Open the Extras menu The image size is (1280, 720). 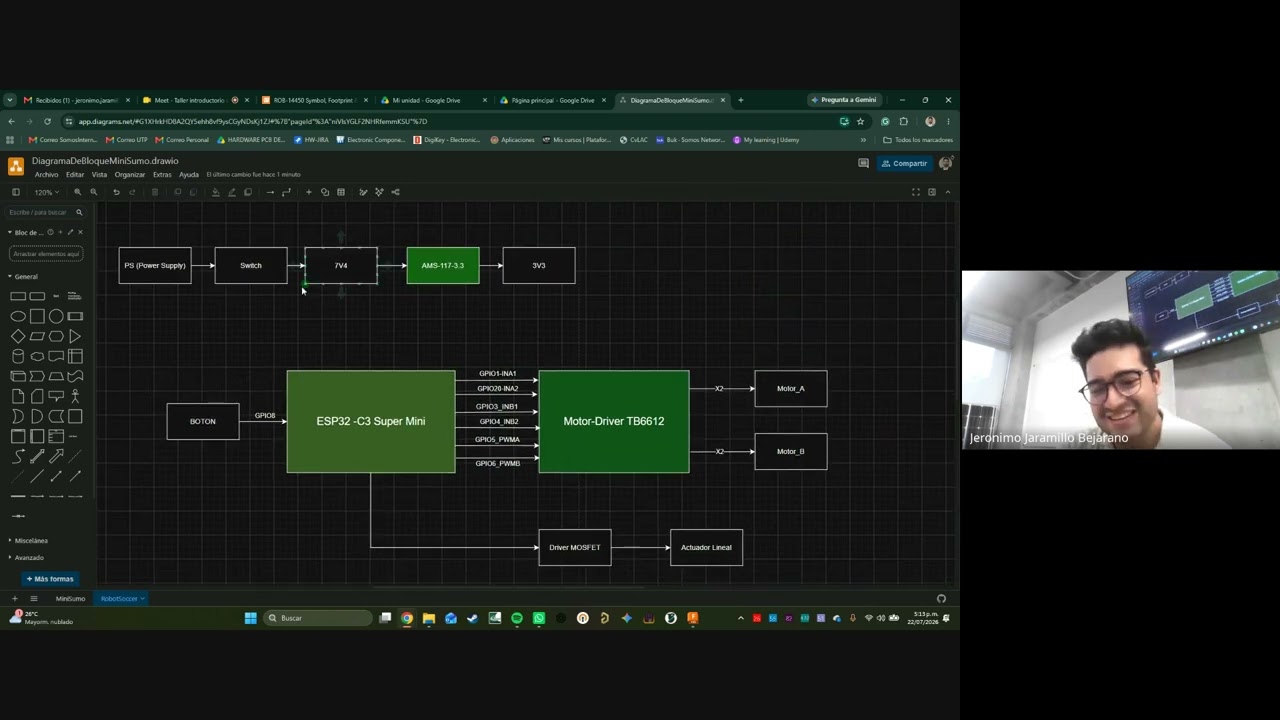[162, 175]
